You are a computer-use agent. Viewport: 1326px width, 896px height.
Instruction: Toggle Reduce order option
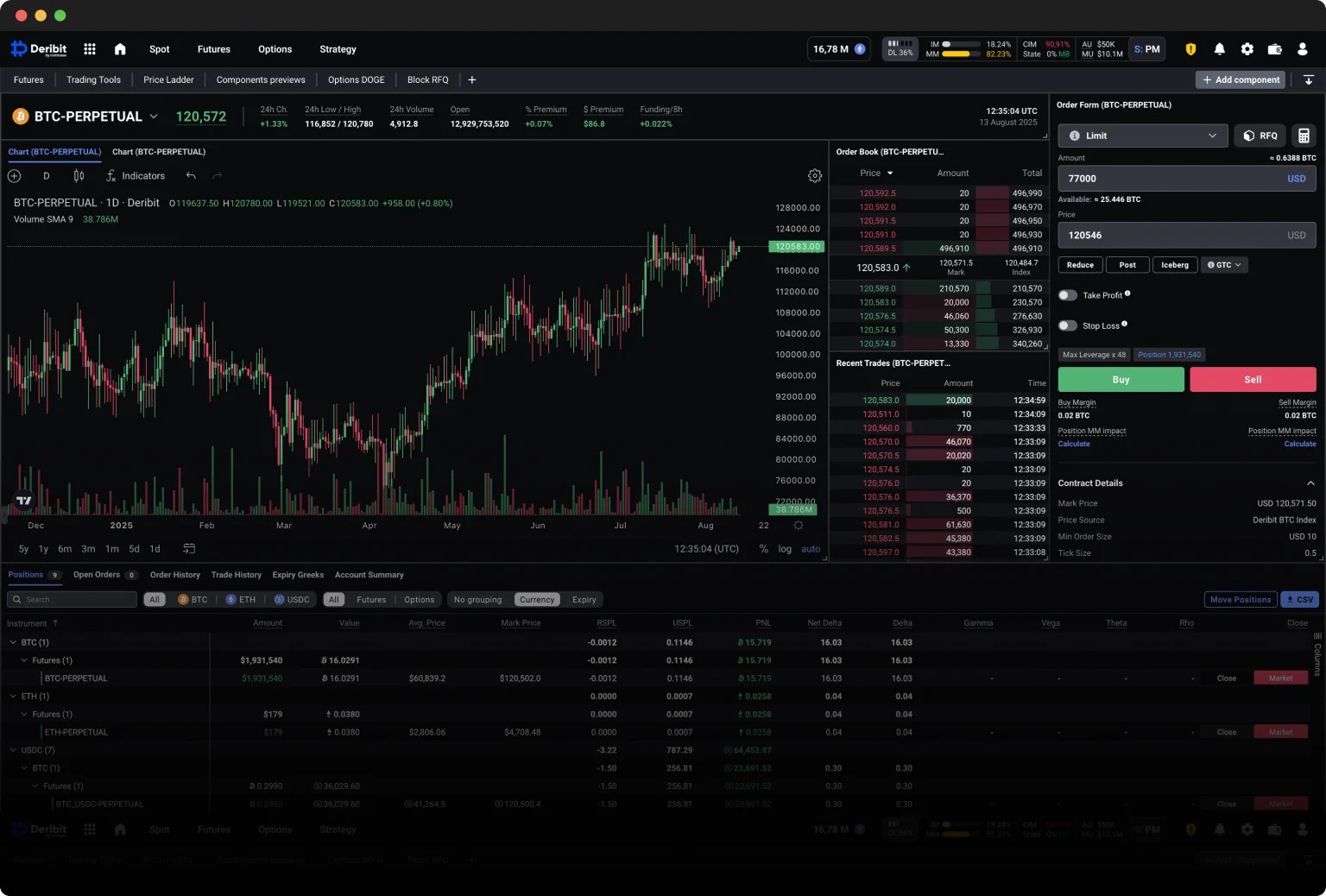point(1080,265)
